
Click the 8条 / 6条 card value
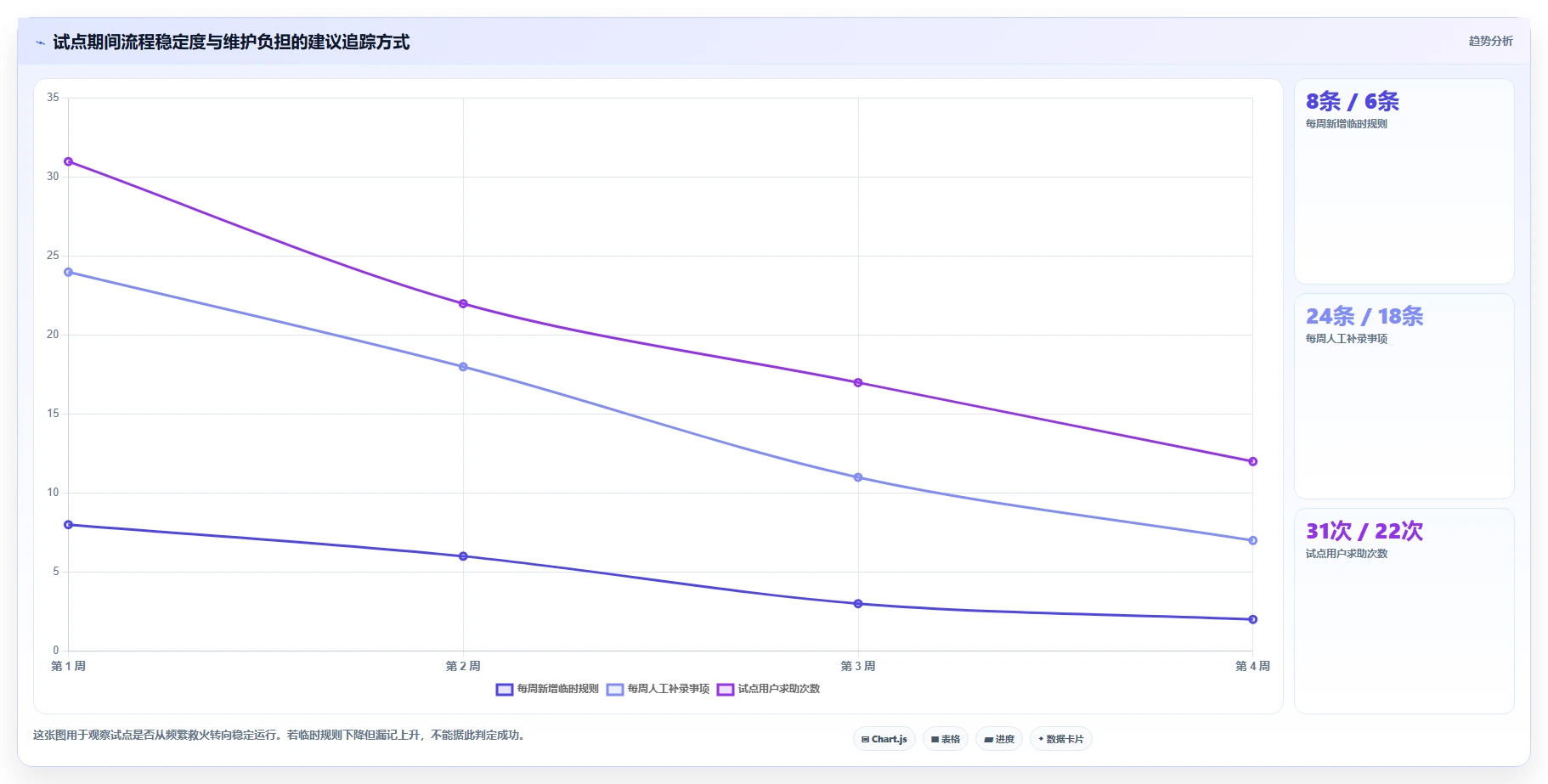click(x=1352, y=102)
